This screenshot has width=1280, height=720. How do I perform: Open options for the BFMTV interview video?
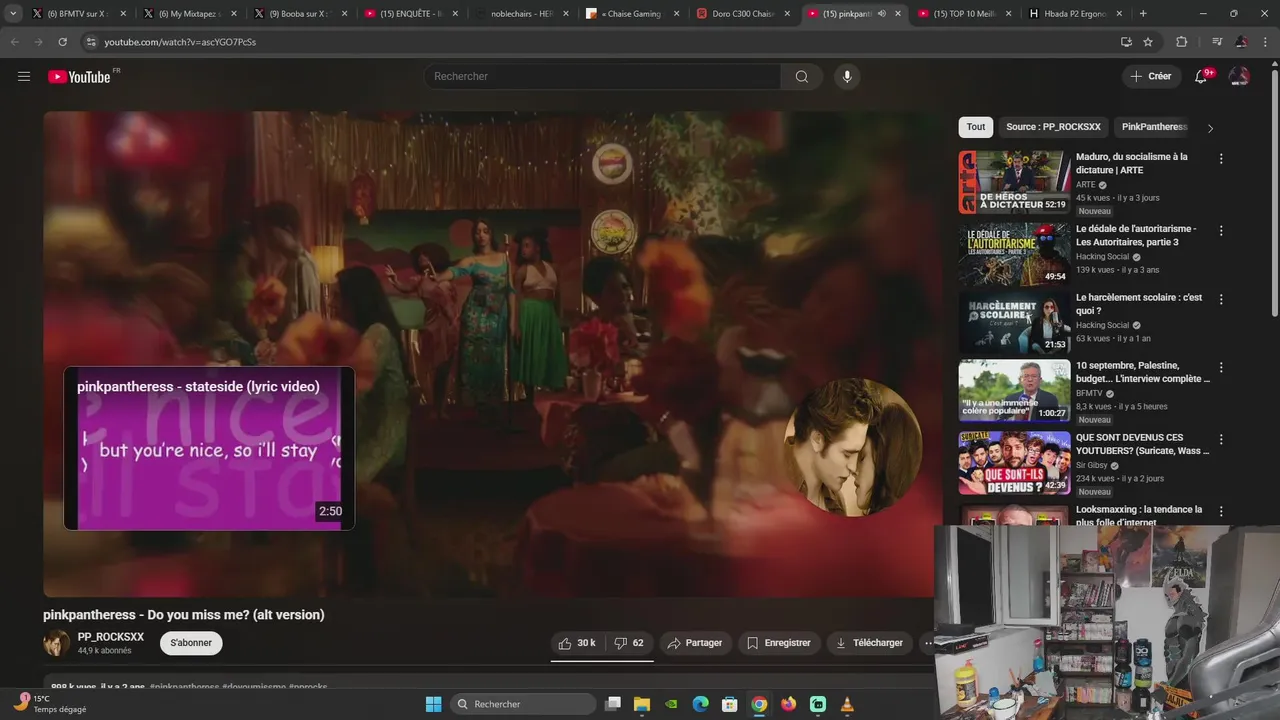1220,367
